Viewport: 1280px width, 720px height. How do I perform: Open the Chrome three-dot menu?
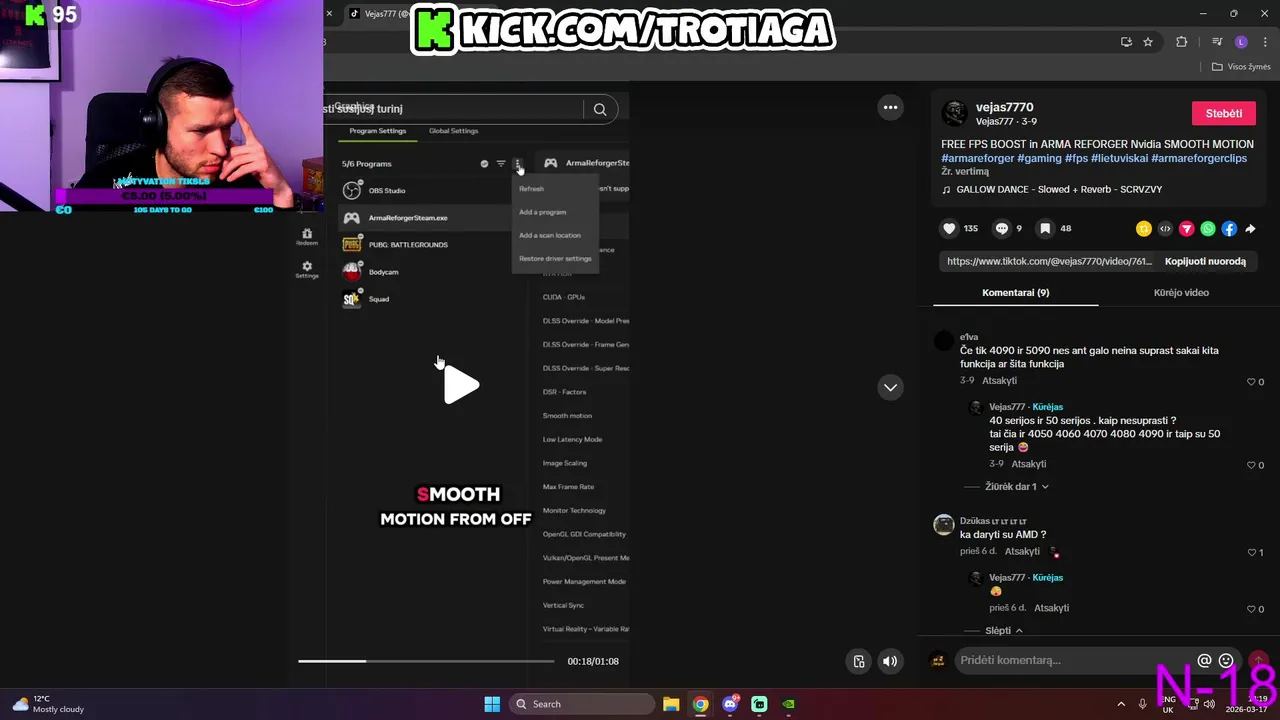tap(1263, 42)
